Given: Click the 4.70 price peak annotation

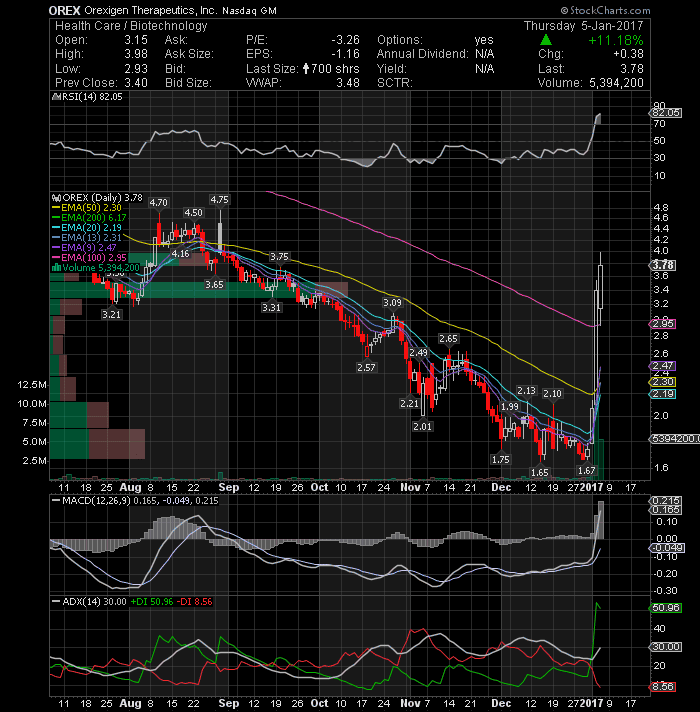Looking at the screenshot, I should pos(158,203).
